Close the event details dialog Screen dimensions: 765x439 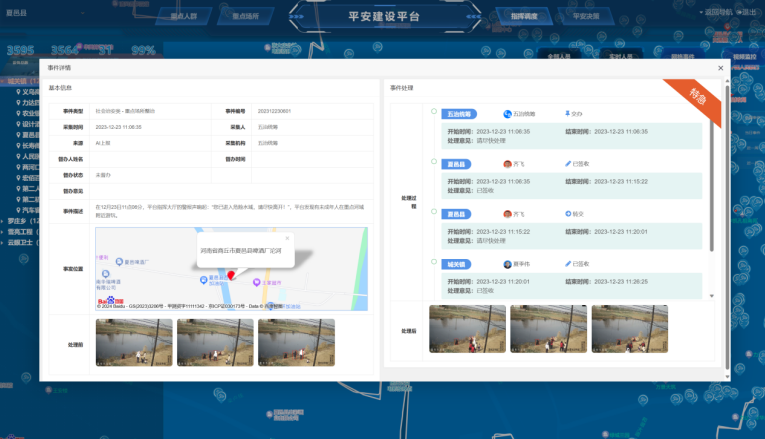click(x=721, y=68)
